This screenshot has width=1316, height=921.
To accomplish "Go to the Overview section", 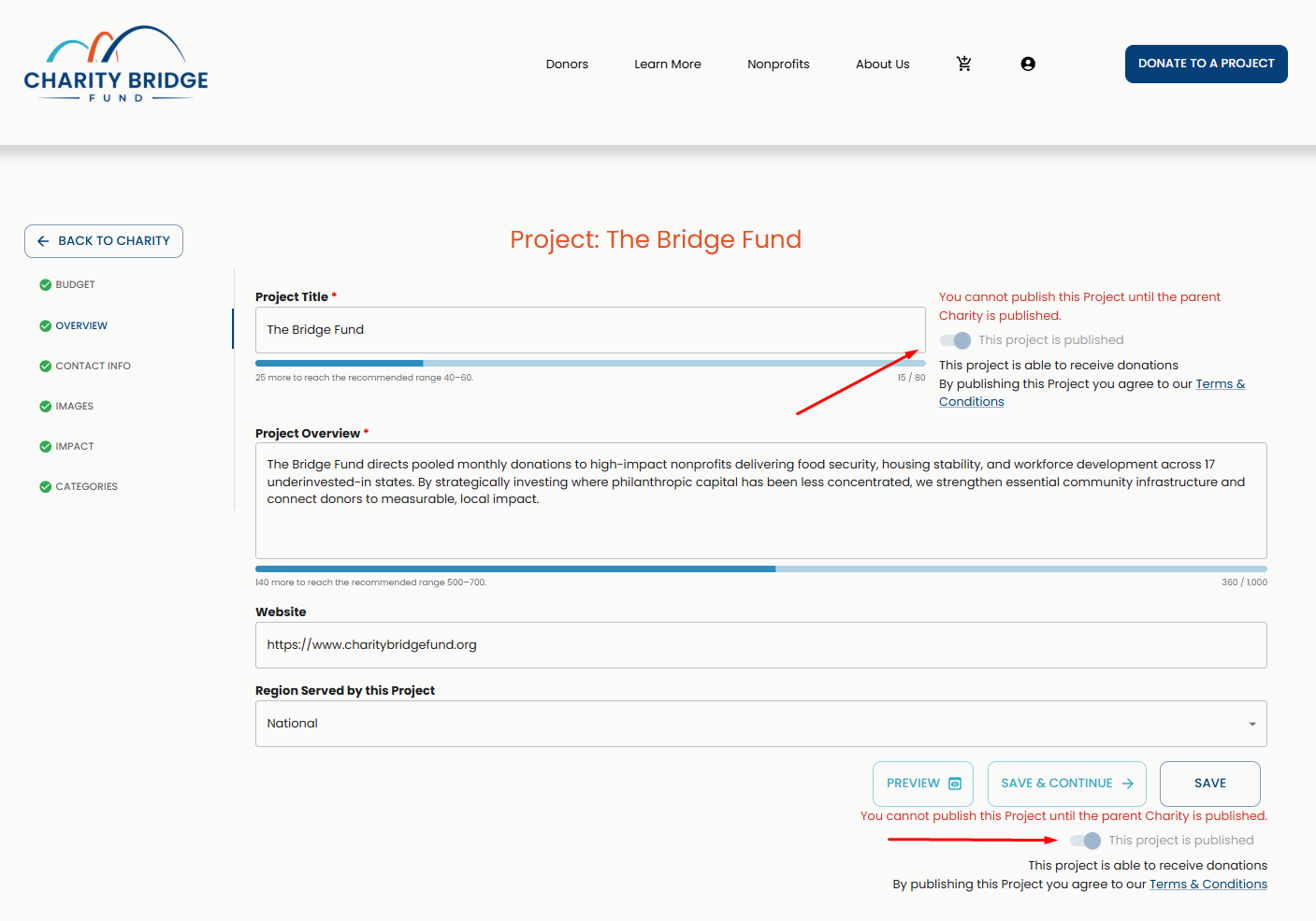I will point(81,326).
